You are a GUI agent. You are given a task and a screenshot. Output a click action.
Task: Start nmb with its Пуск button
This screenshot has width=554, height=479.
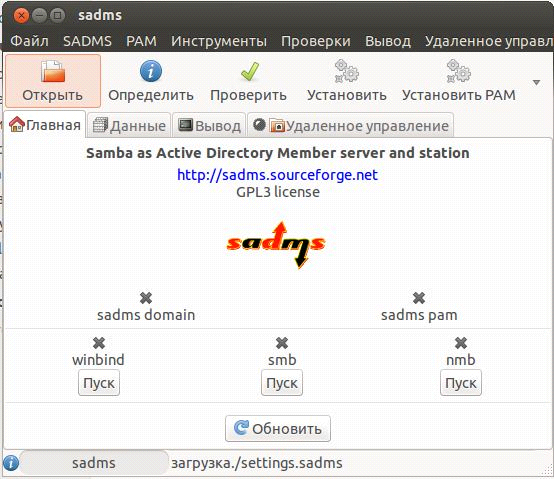click(x=461, y=383)
